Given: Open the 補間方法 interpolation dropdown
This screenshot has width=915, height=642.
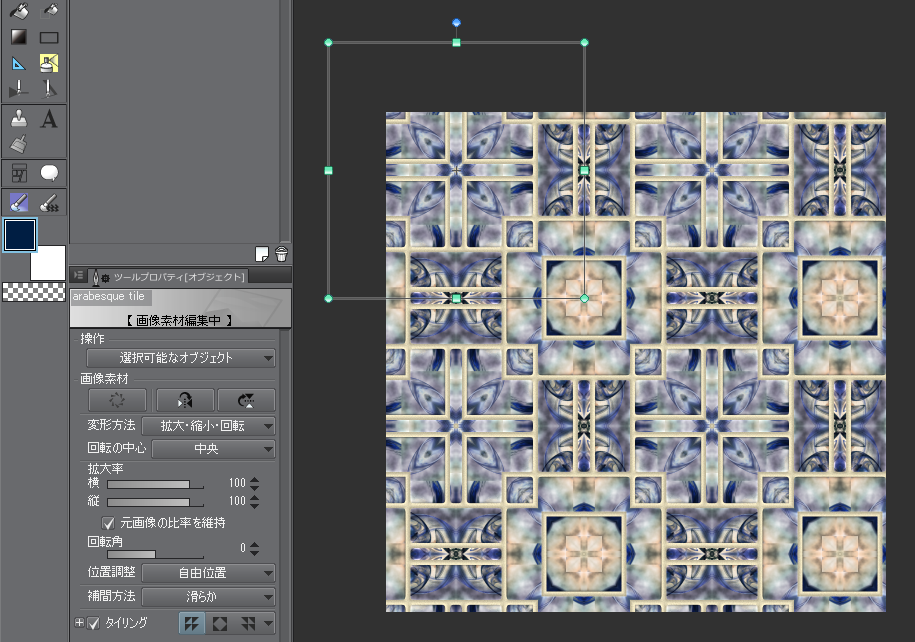Looking at the screenshot, I should [208, 597].
